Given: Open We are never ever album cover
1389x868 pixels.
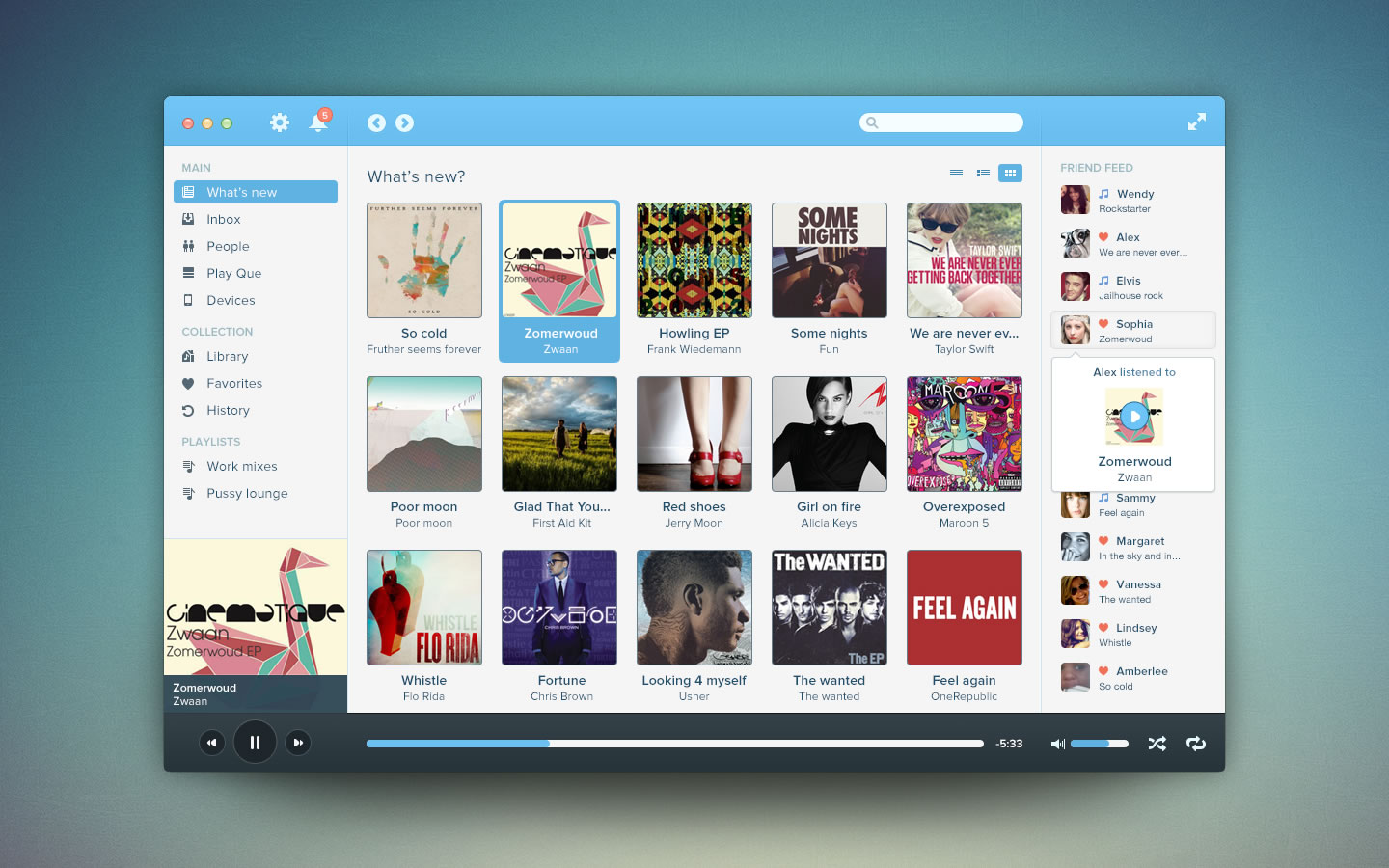Looking at the screenshot, I should coord(965,260).
